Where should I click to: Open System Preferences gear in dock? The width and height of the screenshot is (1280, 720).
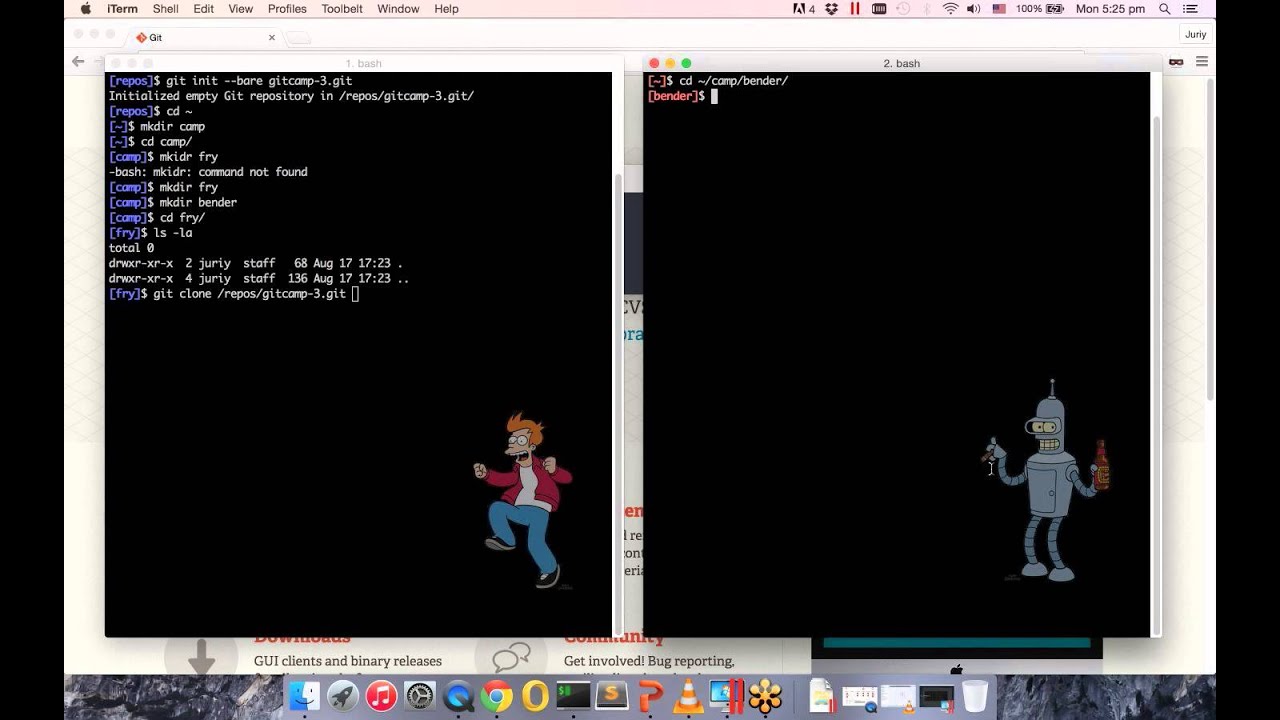(420, 695)
